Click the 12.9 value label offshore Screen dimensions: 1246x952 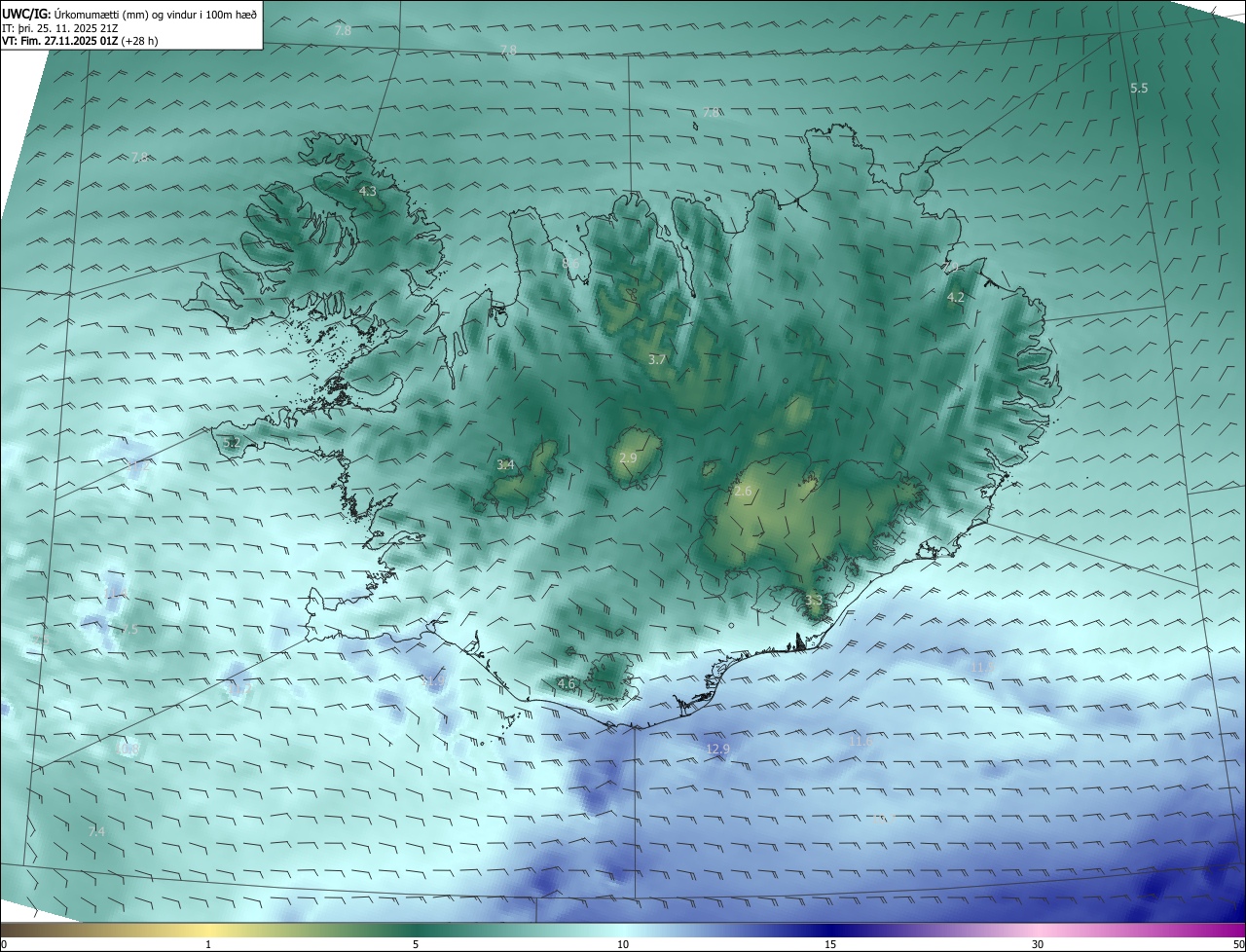717,750
